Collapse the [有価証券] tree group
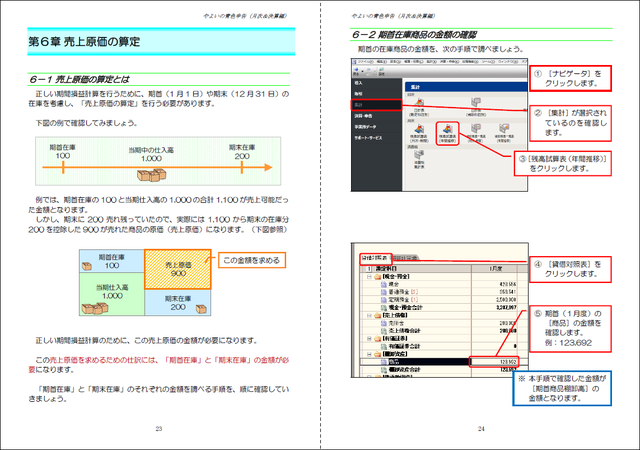Image resolution: width=640 pixels, height=450 pixels. point(369,339)
